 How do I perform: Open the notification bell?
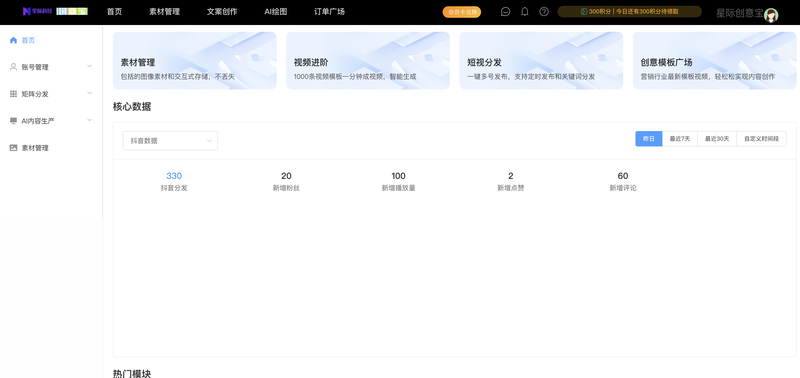click(x=524, y=12)
